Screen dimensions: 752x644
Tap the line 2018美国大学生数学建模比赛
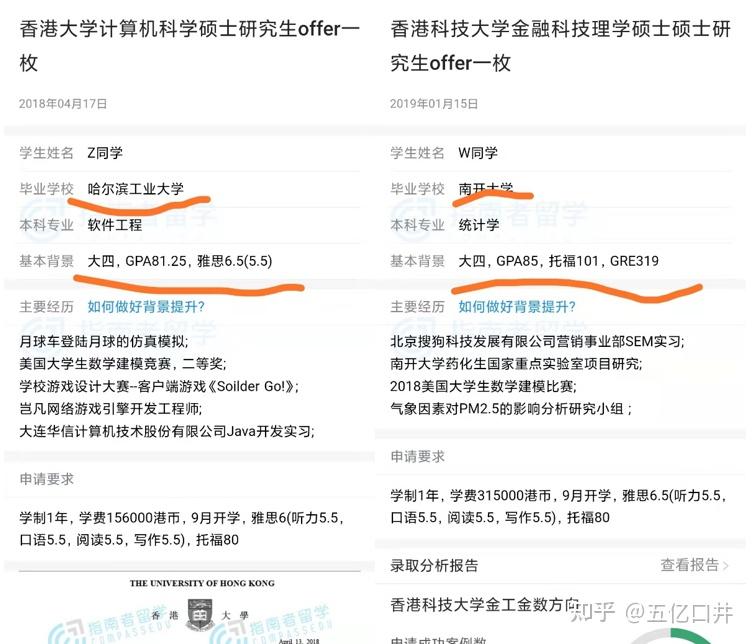[x=483, y=386]
